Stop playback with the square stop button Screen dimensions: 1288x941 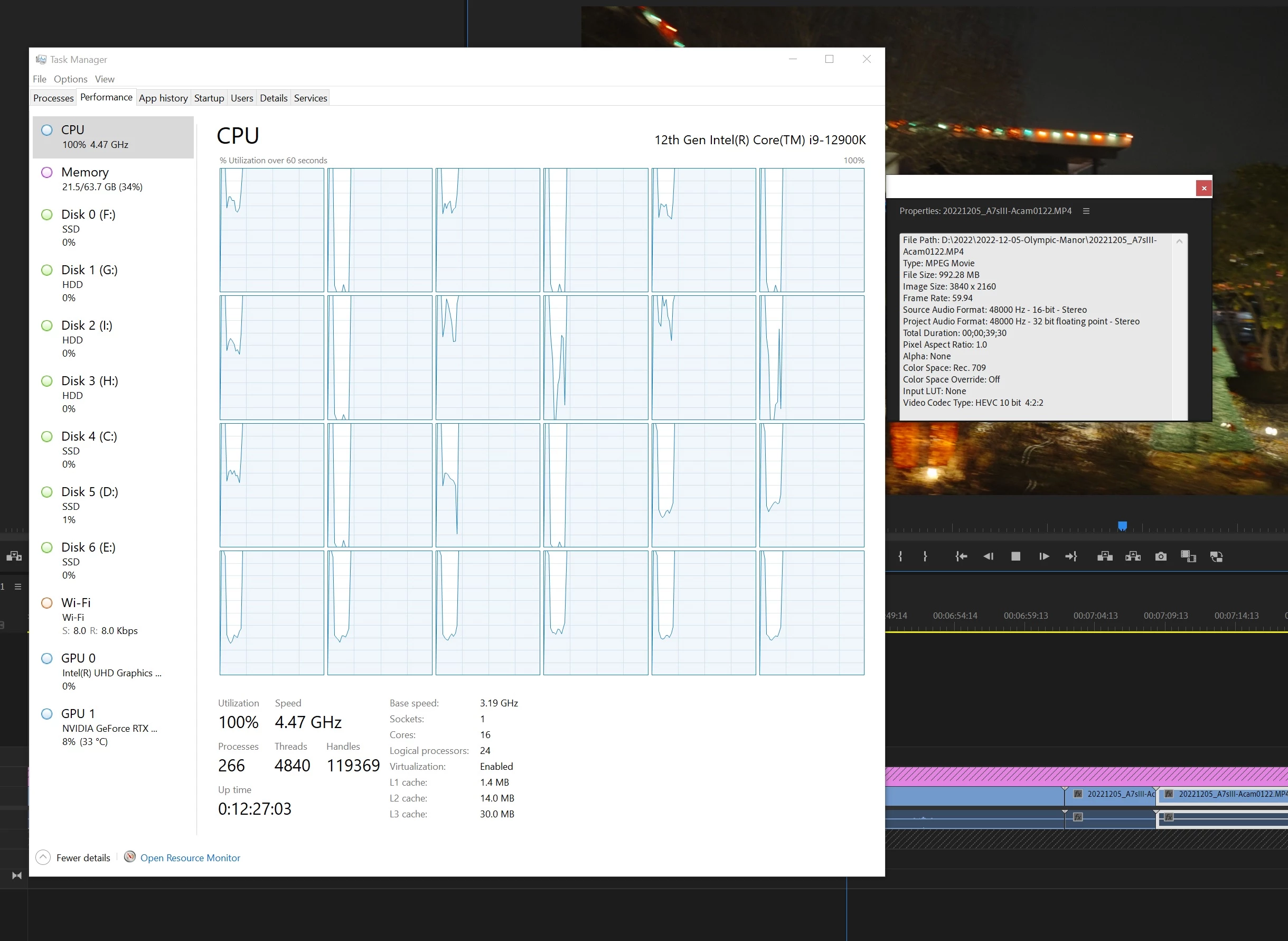coord(1016,556)
